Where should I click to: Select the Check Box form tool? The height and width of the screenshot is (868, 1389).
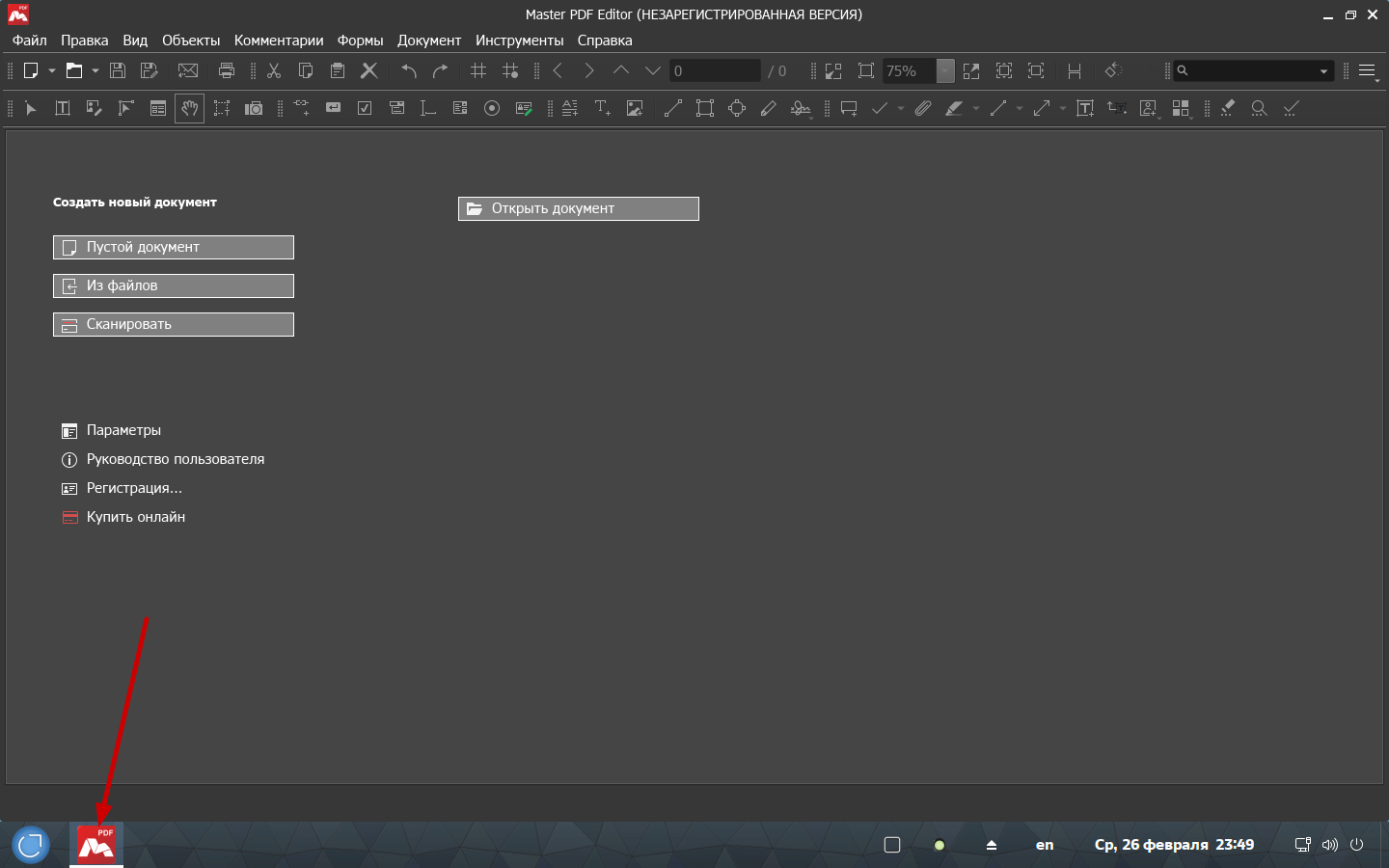(365, 108)
